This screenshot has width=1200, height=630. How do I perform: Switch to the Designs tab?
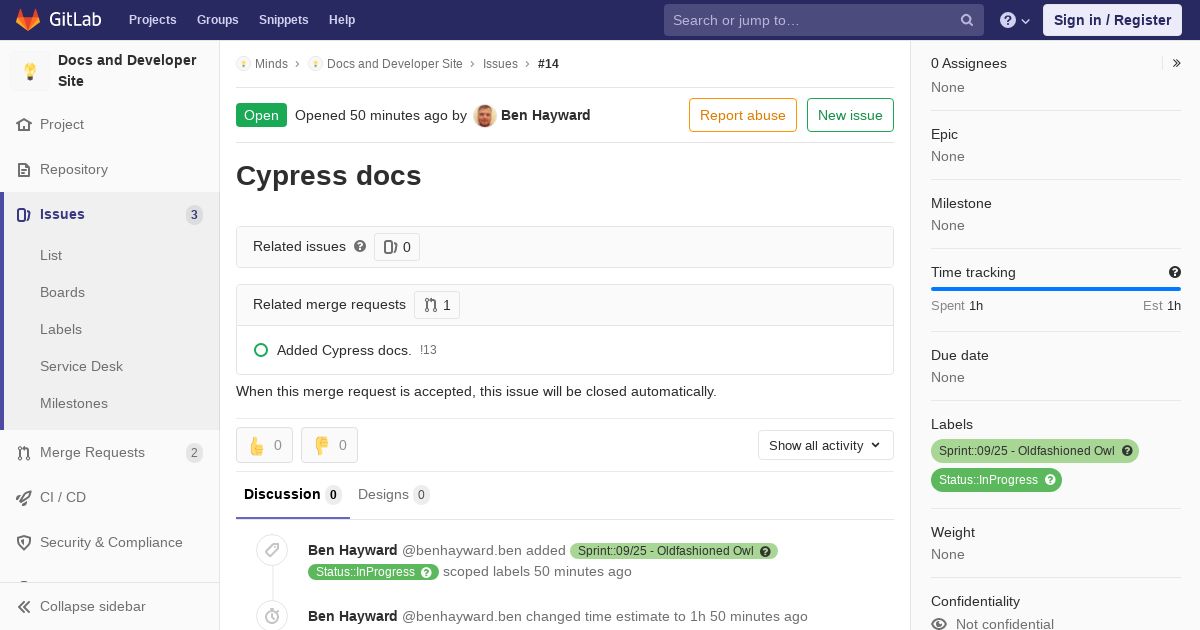click(x=393, y=494)
